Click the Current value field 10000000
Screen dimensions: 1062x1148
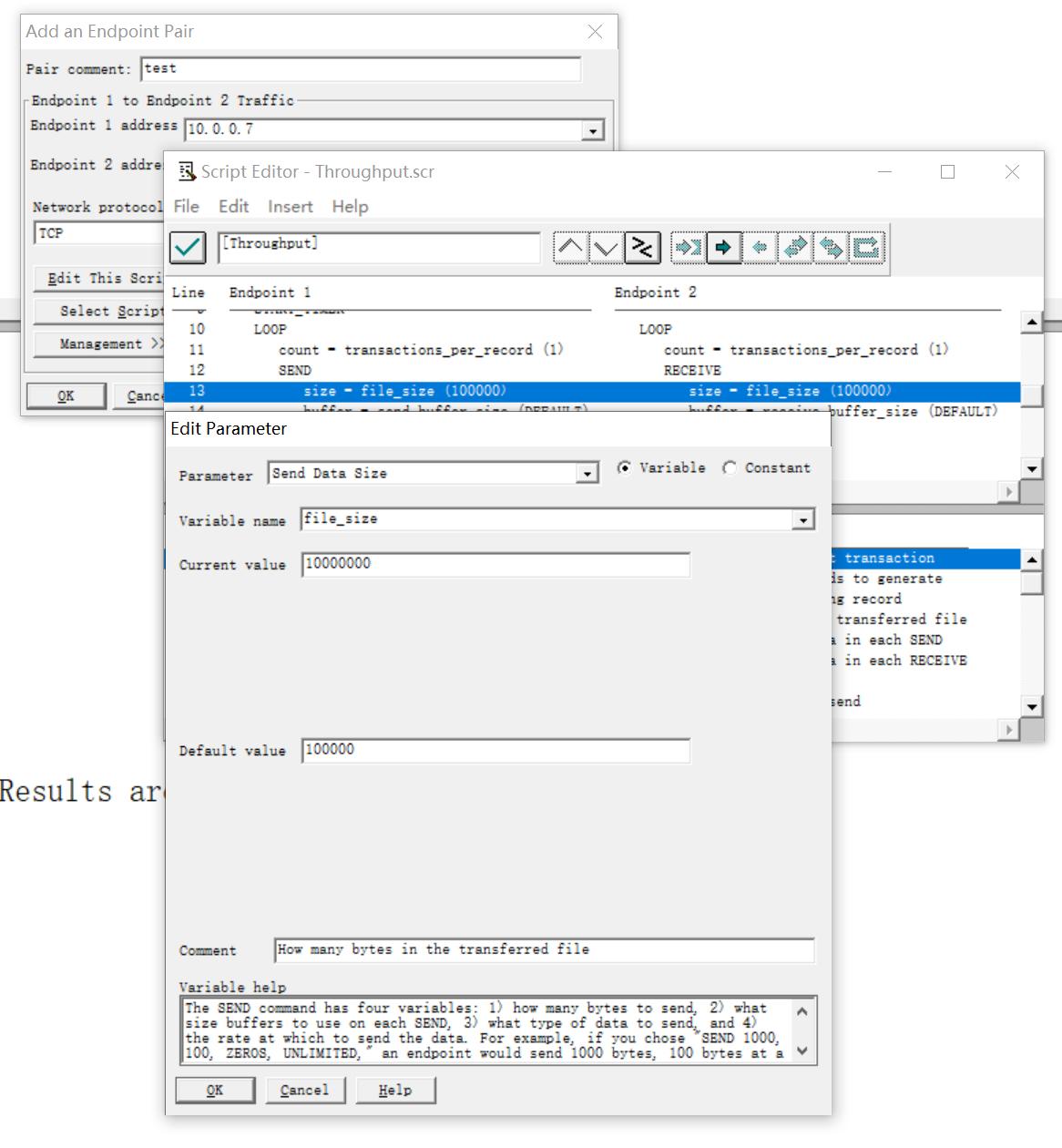click(495, 564)
